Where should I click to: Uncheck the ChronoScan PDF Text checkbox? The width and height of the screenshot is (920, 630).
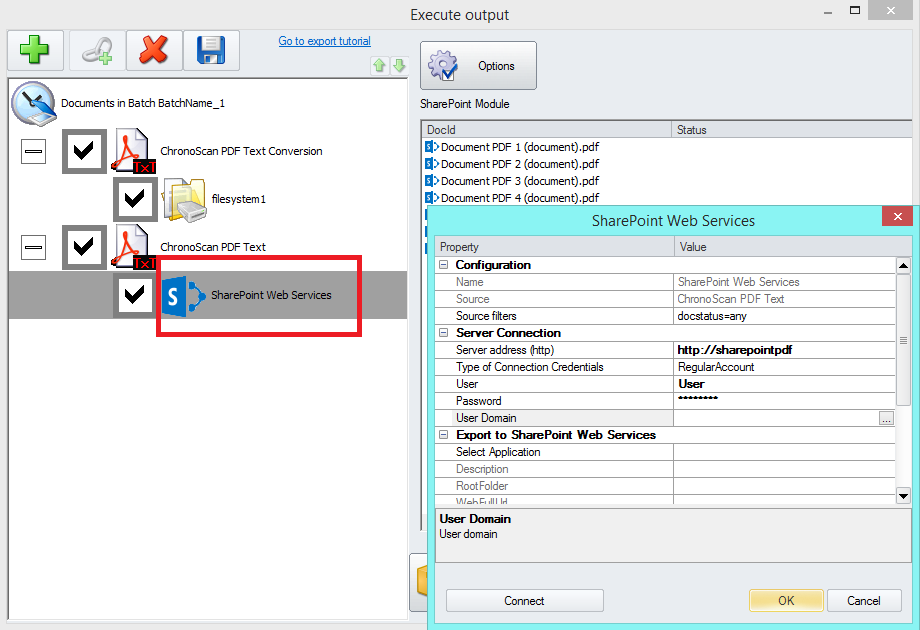[84, 247]
